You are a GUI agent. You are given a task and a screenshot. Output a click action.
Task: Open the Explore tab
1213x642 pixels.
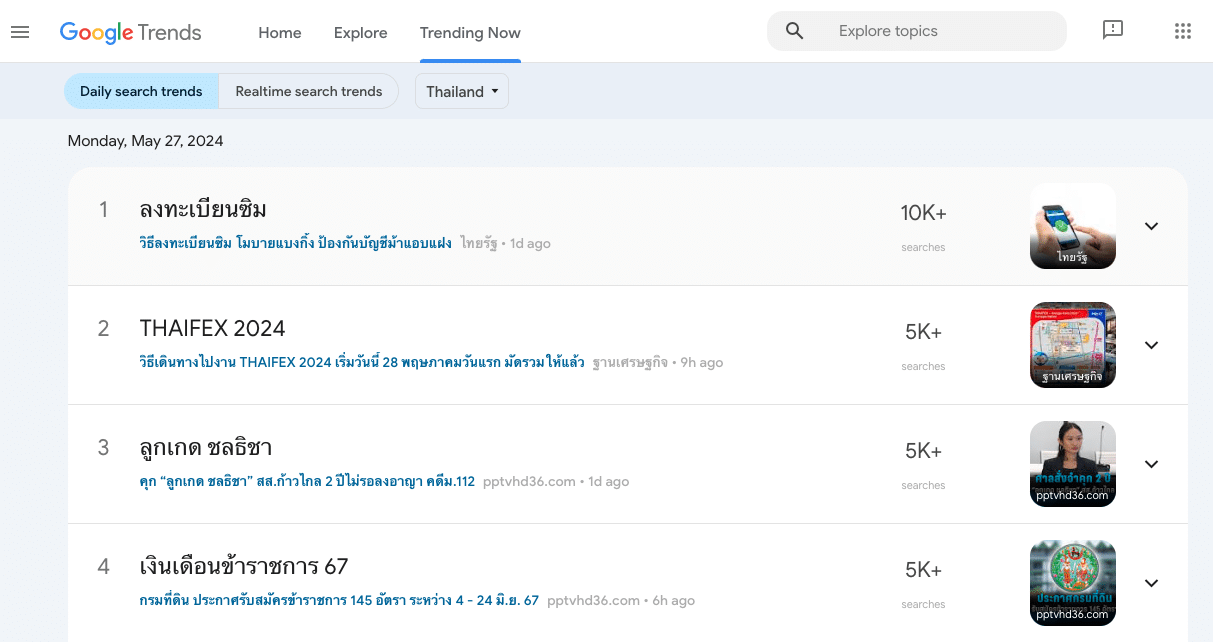(x=361, y=32)
